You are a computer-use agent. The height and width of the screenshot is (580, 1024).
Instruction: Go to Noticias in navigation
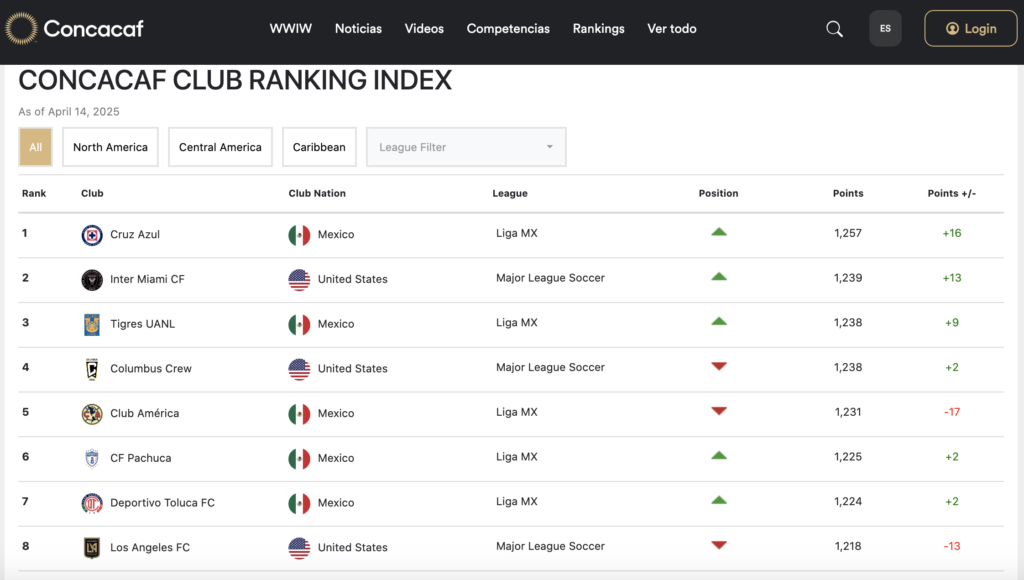point(358,29)
